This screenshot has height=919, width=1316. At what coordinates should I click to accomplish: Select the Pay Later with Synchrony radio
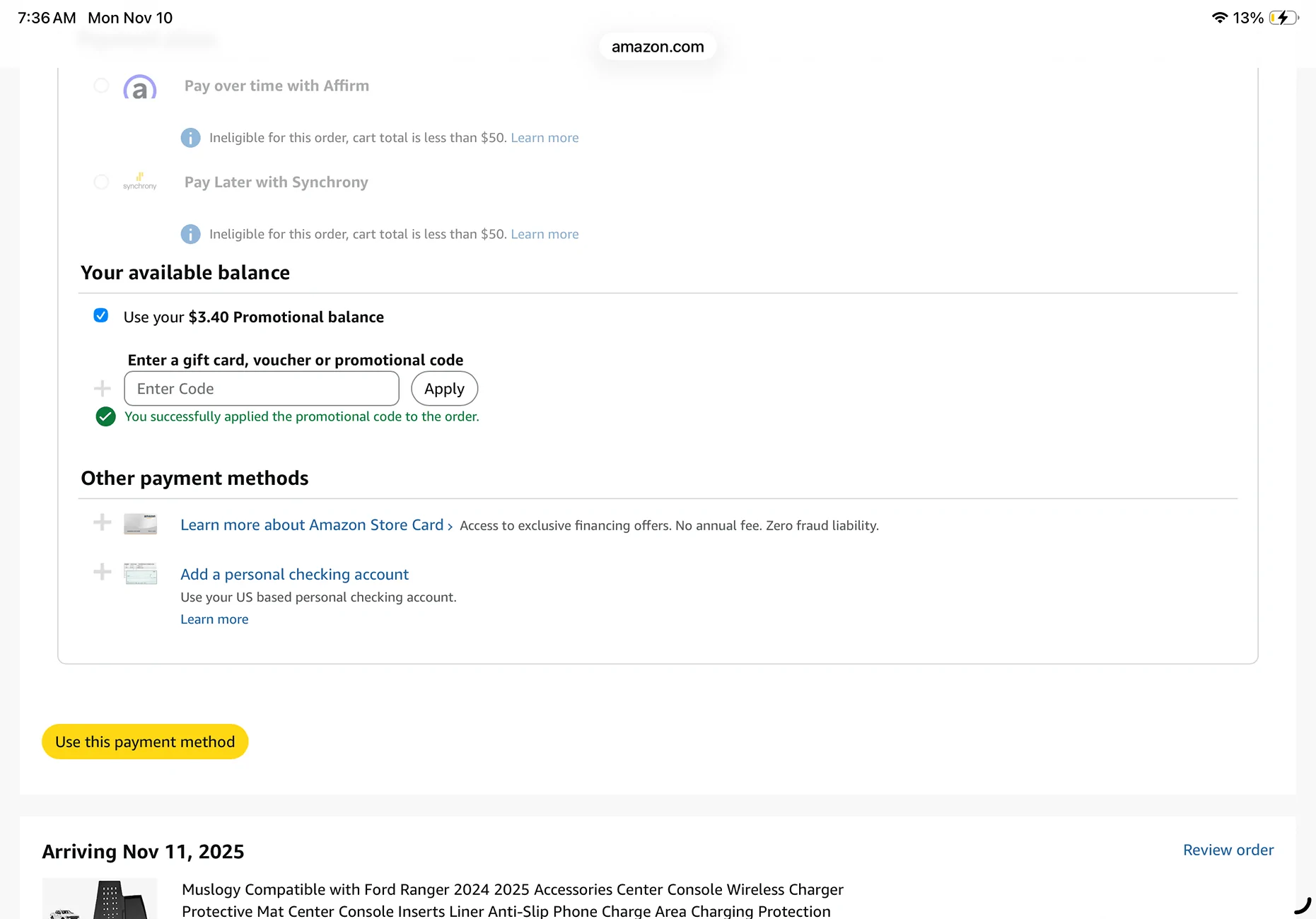(101, 182)
